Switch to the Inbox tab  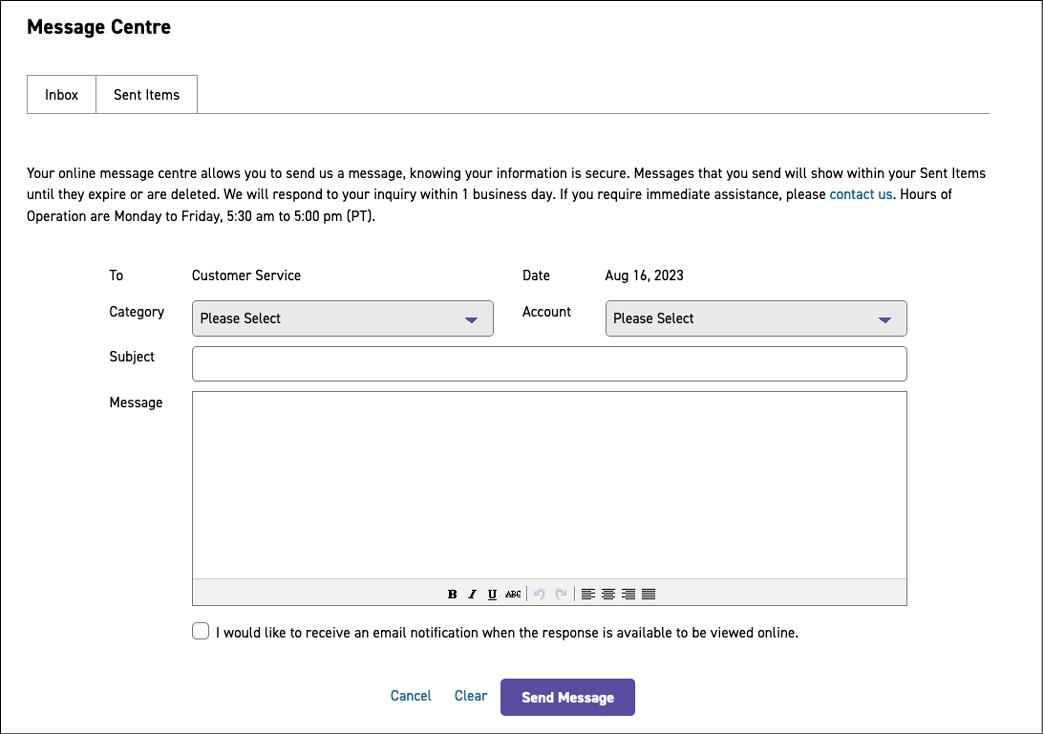point(61,95)
